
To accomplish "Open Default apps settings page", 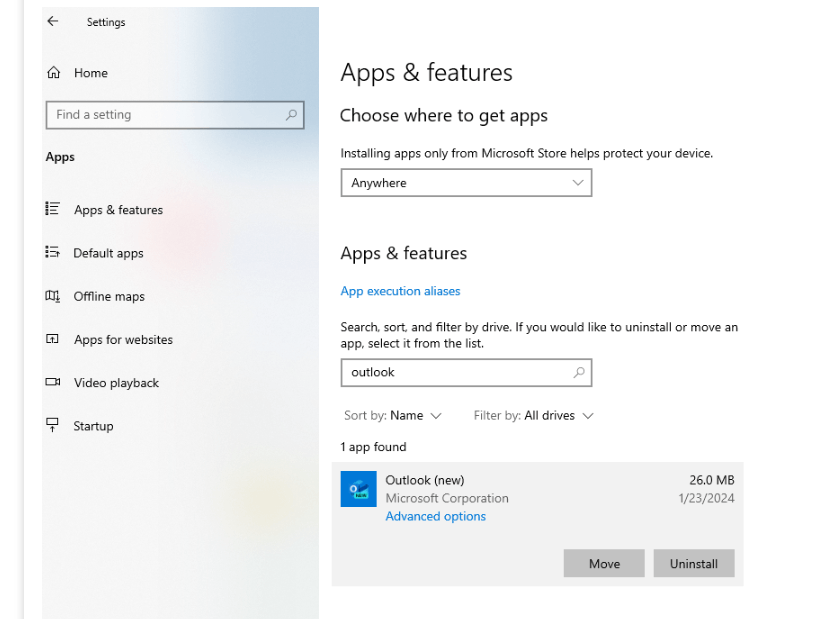I will coord(108,253).
